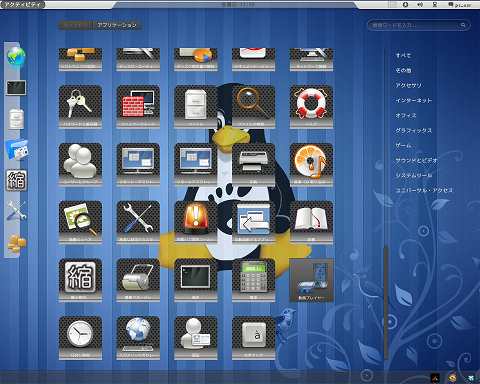The height and width of the screenshot is (384, 480).
Task: Open the orange disc with keyhole application
Action: coord(311,165)
